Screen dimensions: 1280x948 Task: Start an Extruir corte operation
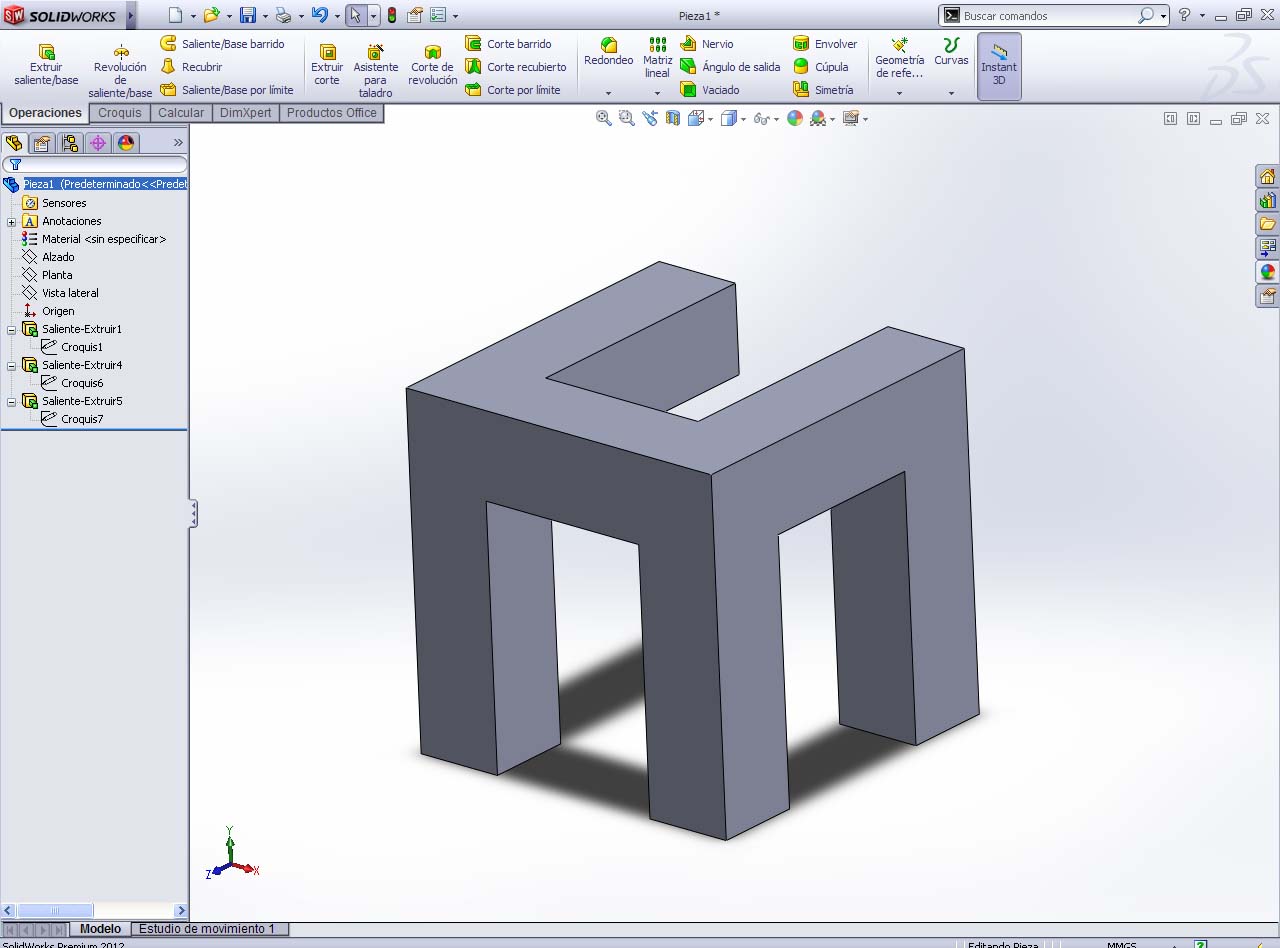coord(327,65)
